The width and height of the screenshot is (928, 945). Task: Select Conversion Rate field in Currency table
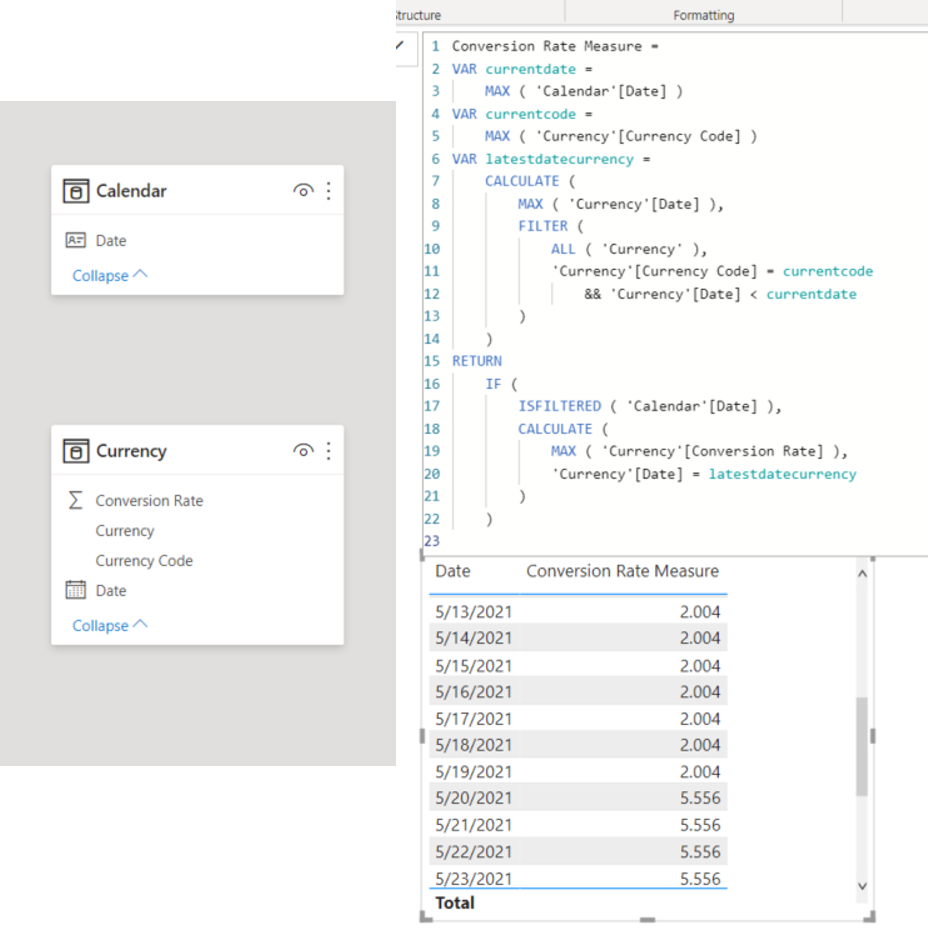point(149,501)
